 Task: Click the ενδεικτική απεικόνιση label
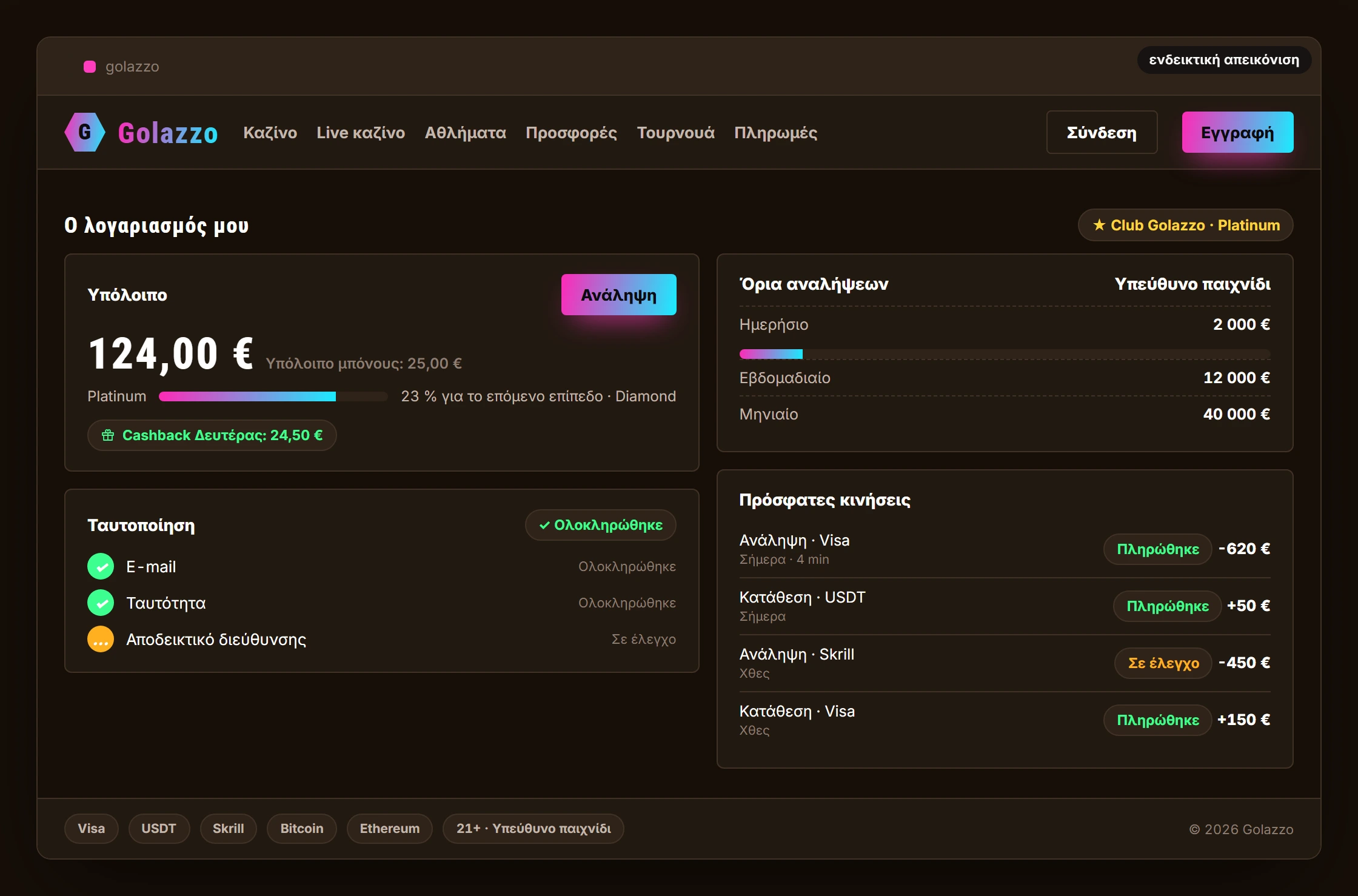(x=1224, y=60)
